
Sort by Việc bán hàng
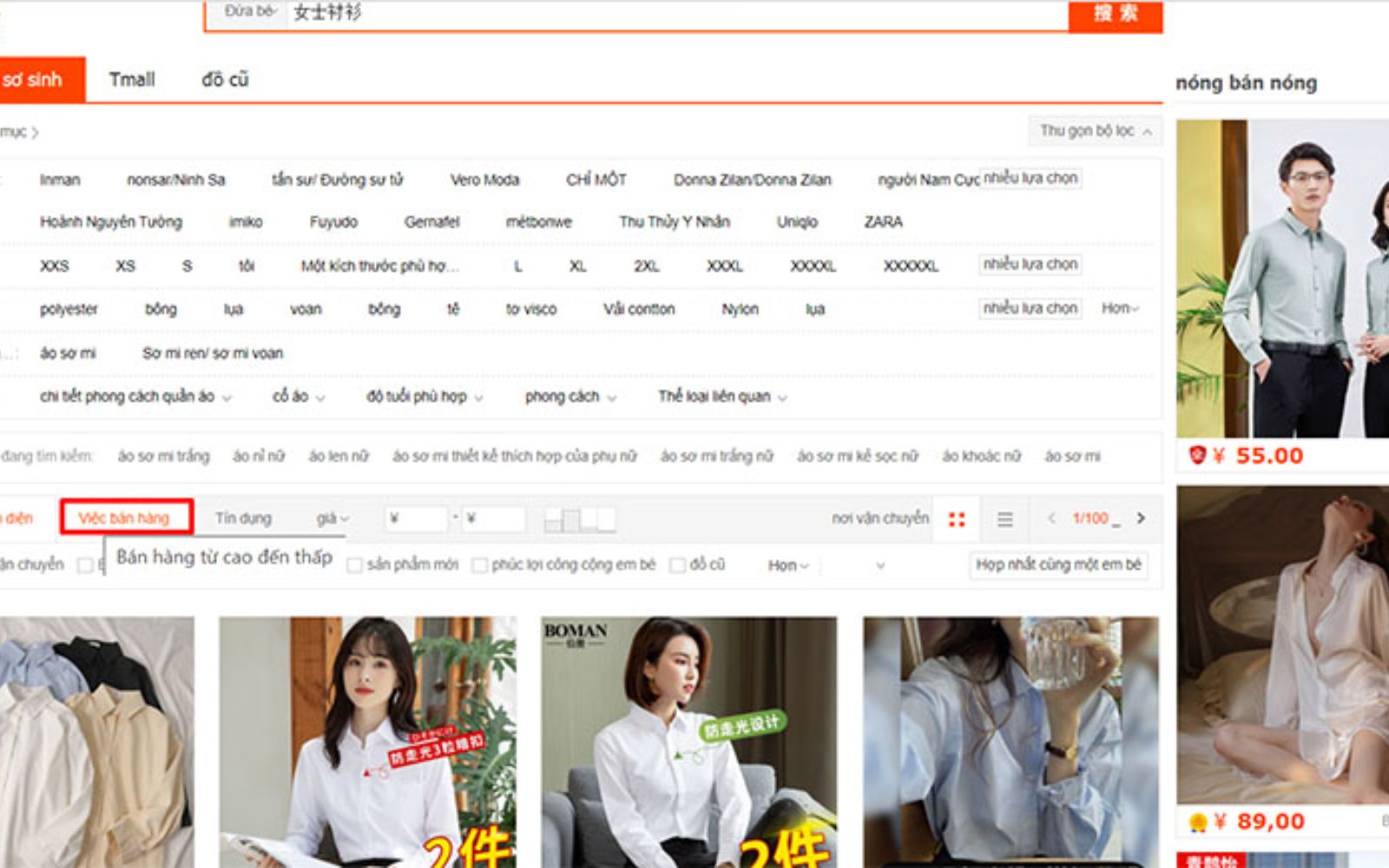point(125,518)
